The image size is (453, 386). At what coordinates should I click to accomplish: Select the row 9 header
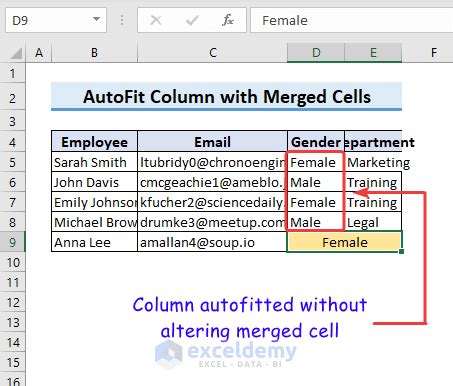13,242
